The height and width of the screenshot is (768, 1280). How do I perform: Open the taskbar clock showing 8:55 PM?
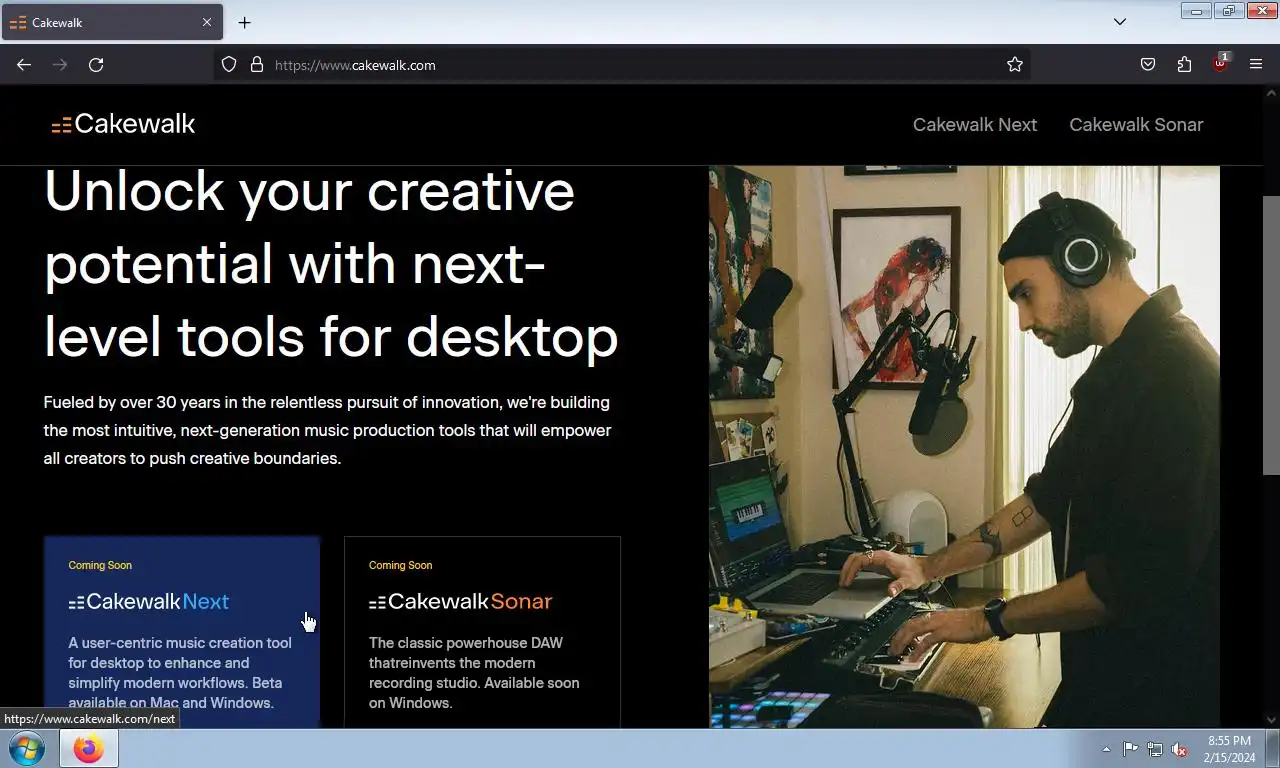(1229, 749)
